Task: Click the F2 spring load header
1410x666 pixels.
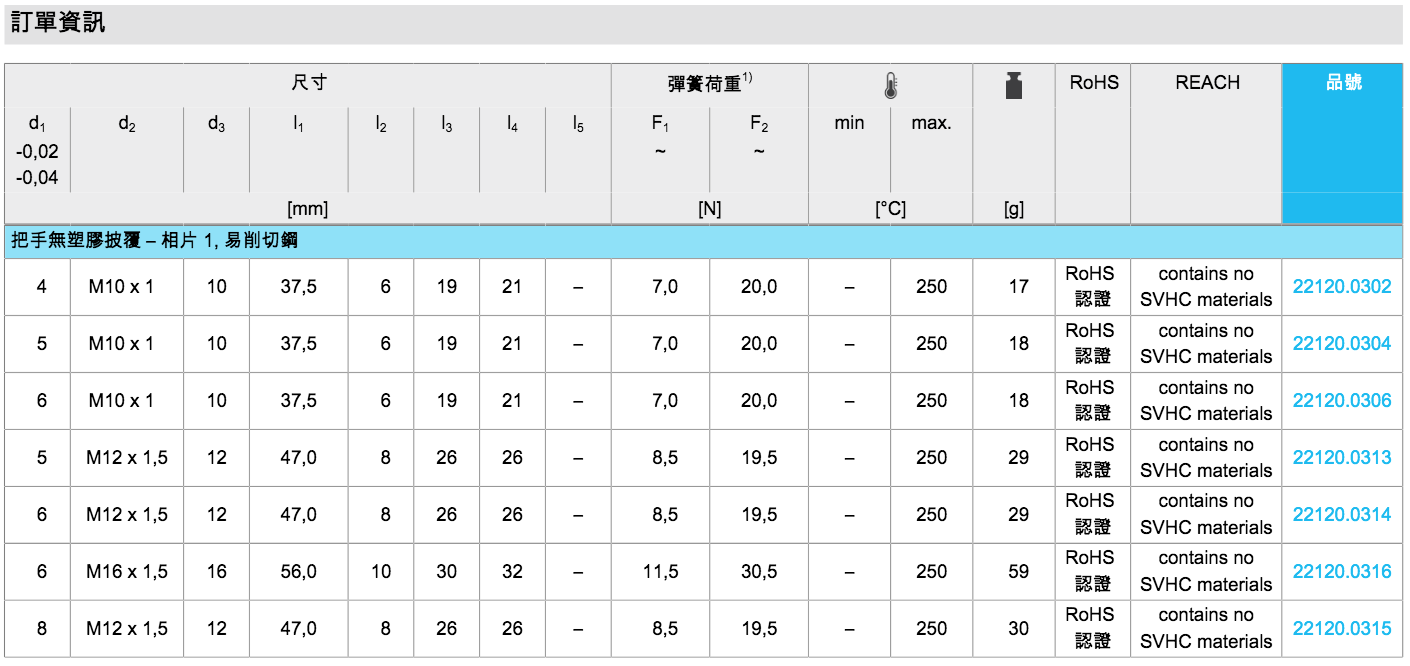Action: point(759,124)
